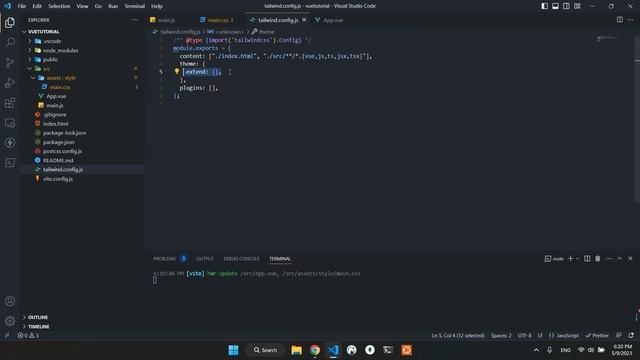Open notifications bell in status bar

pos(631,335)
